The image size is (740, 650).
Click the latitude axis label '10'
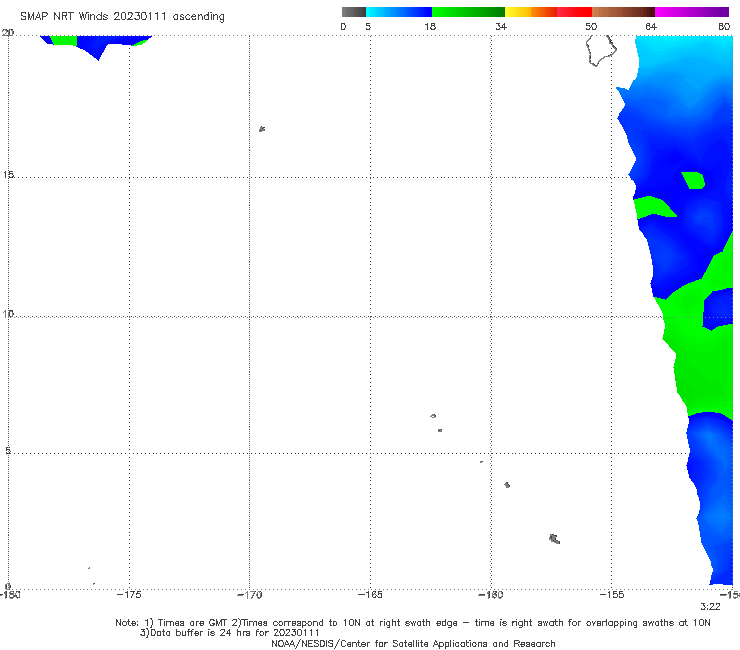pyautogui.click(x=8, y=313)
